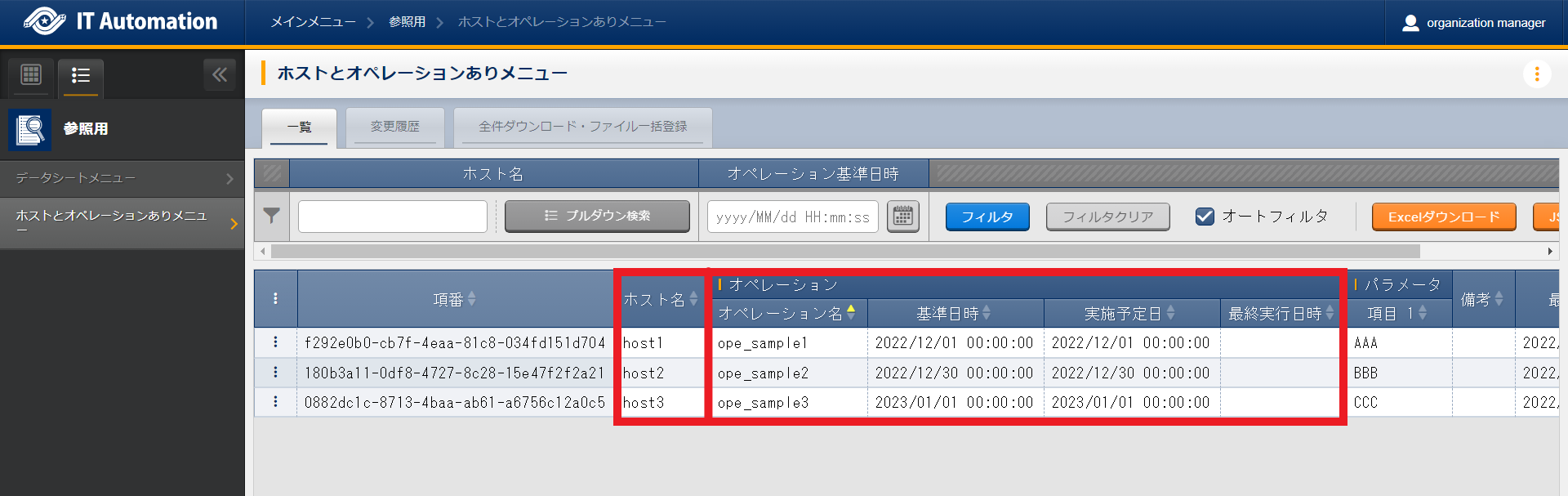Switch to 変更履歴 tab
Screen dimensions: 1568x496
(x=394, y=127)
